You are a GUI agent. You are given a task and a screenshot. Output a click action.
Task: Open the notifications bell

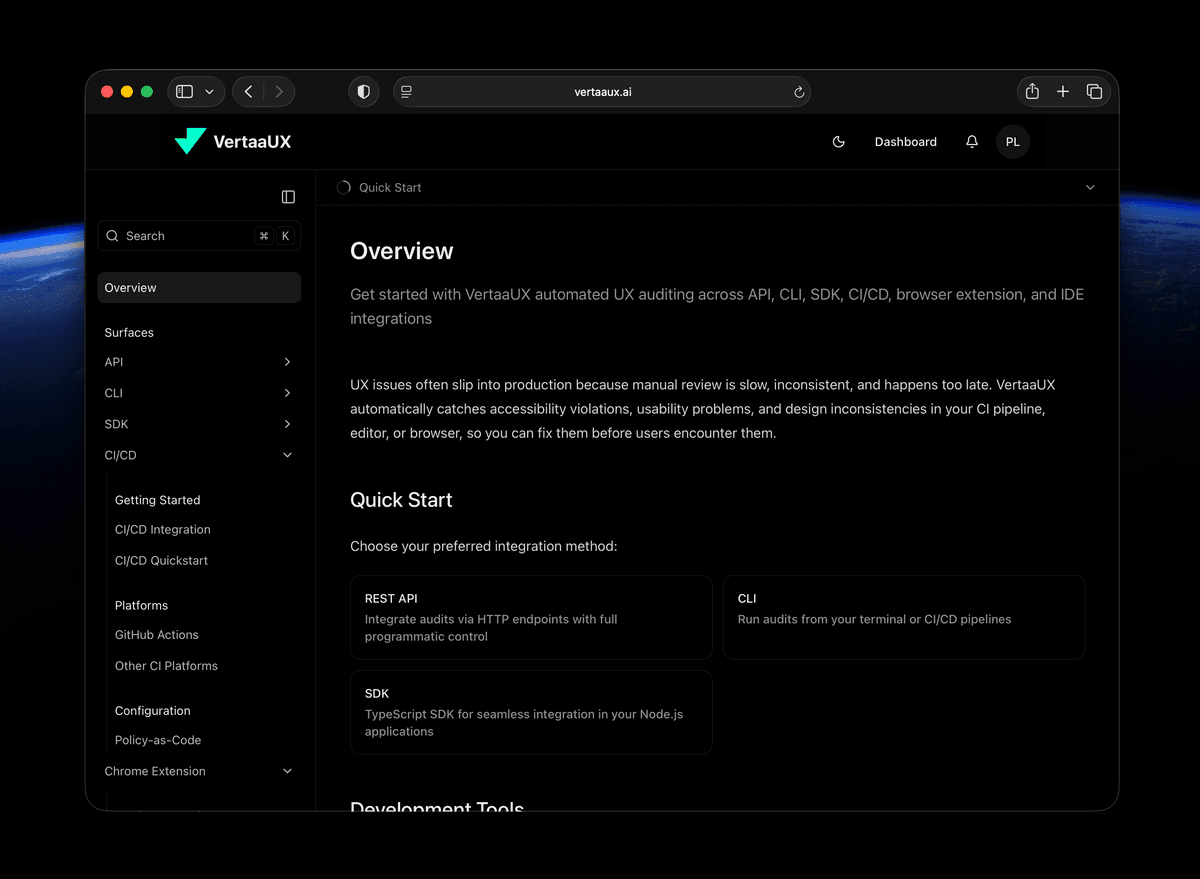point(971,141)
